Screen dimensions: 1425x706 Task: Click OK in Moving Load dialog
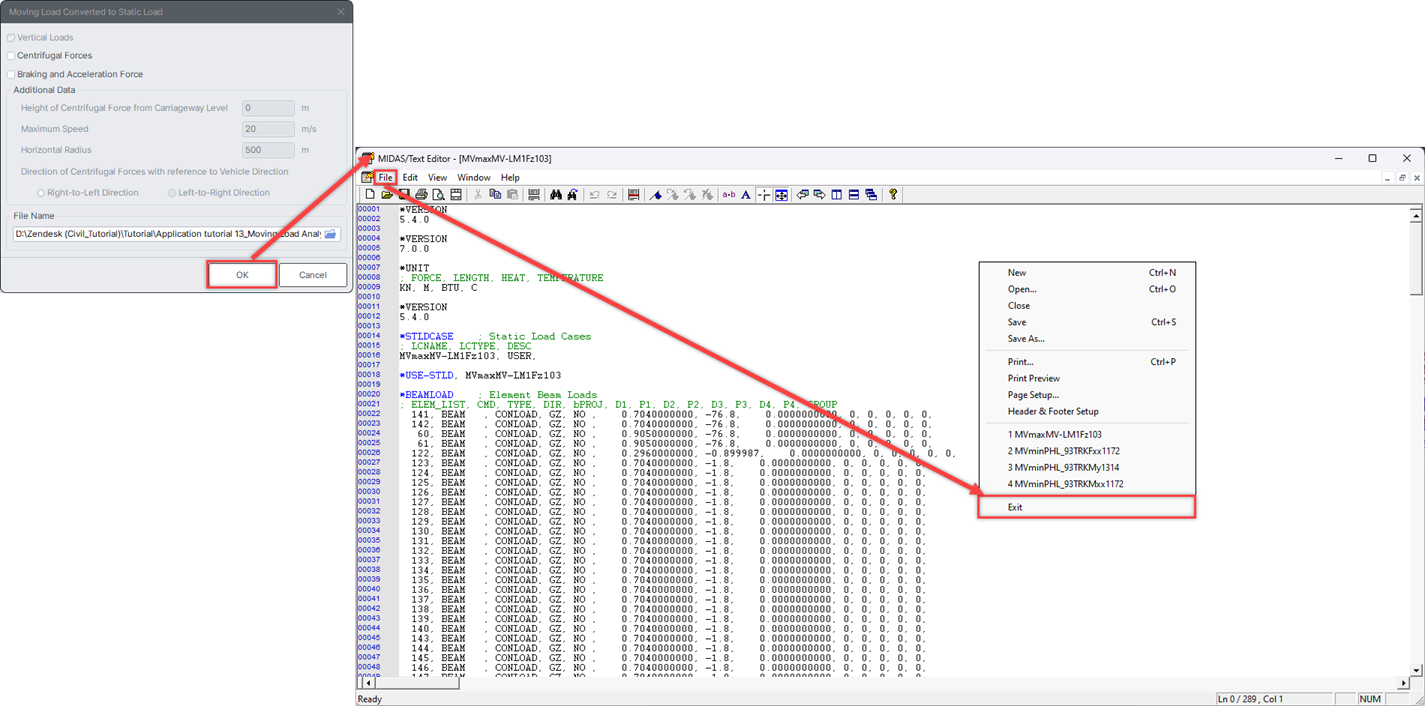(x=242, y=275)
